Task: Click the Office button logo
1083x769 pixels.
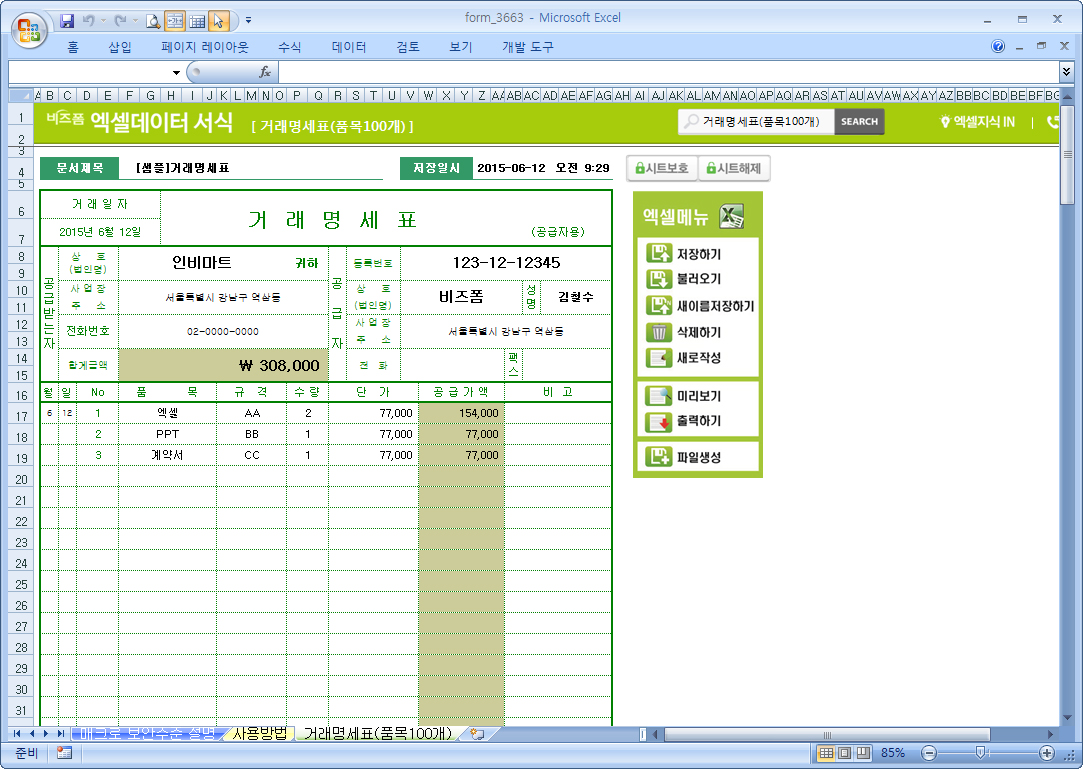Action: (27, 25)
